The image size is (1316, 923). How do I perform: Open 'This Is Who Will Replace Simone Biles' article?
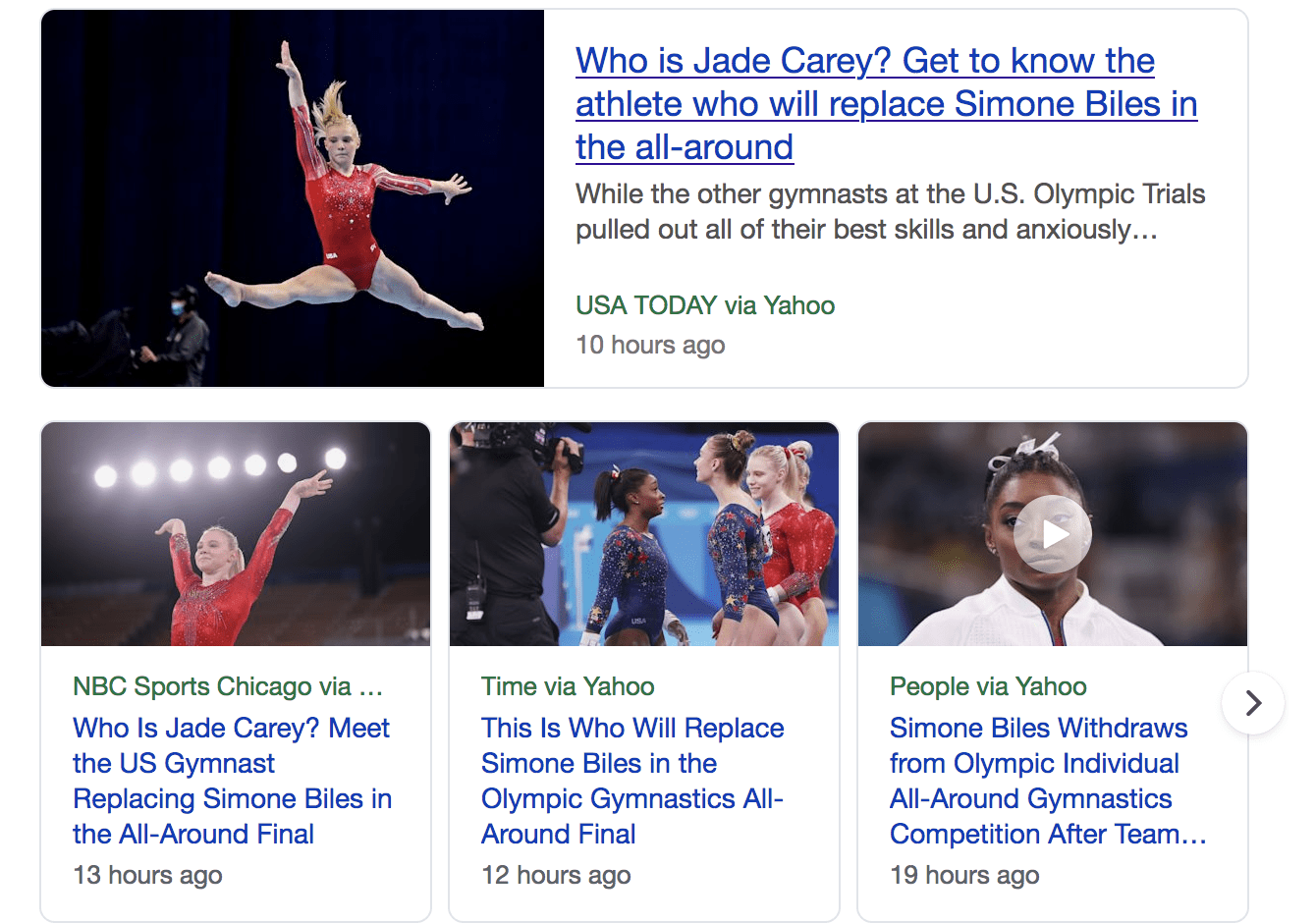tap(632, 781)
